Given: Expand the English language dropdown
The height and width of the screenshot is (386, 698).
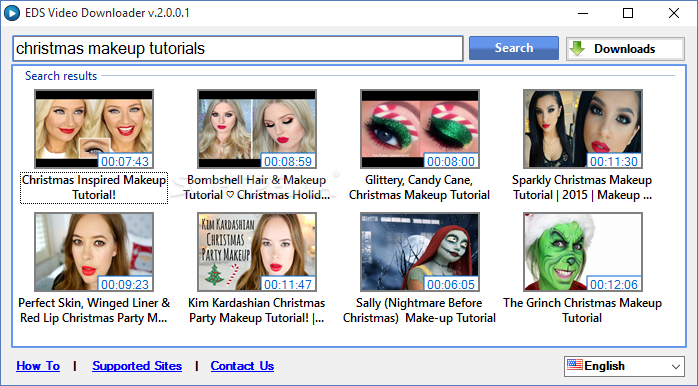Looking at the screenshot, I should coord(624,366).
